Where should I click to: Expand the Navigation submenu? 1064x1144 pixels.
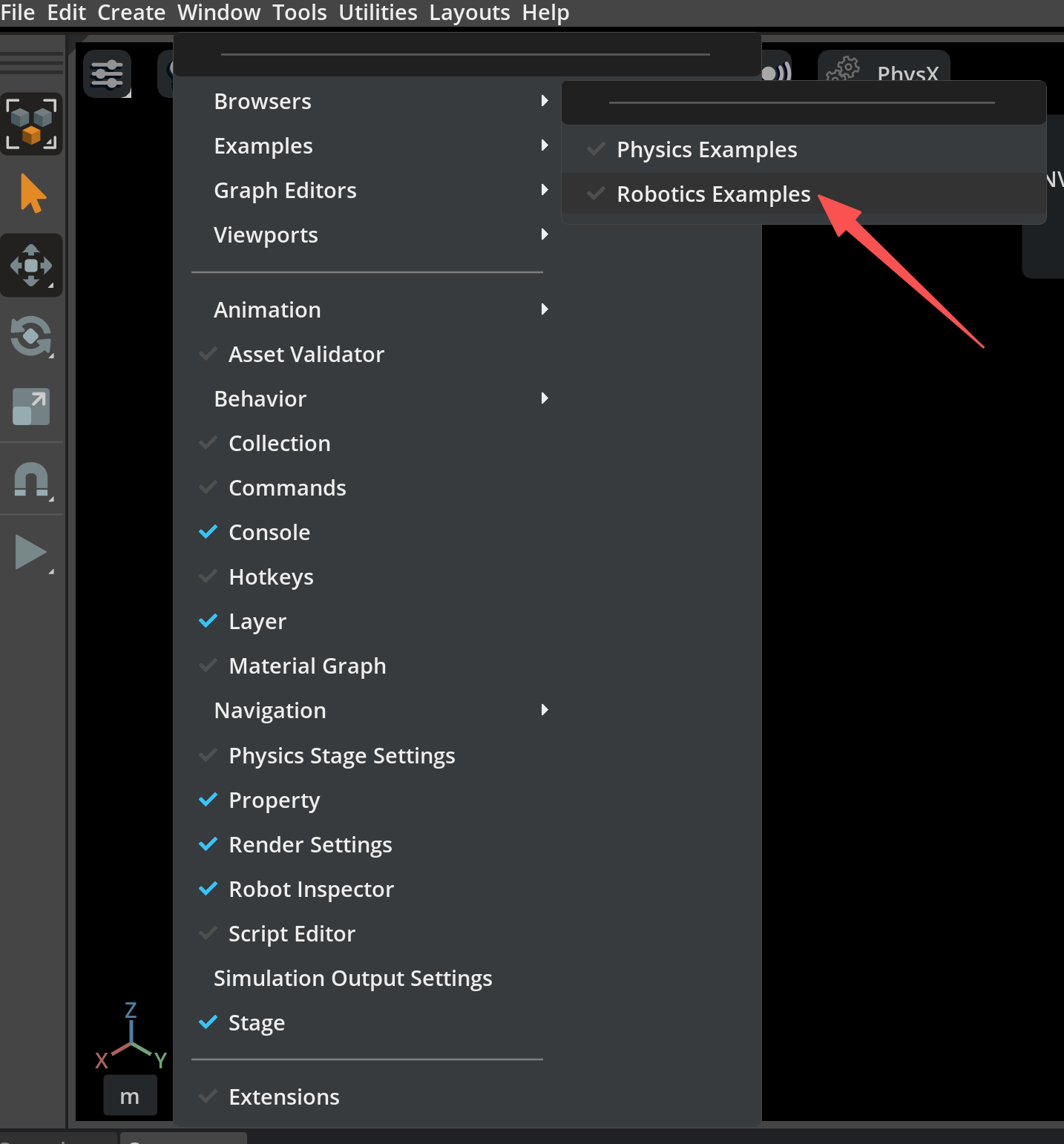point(367,711)
